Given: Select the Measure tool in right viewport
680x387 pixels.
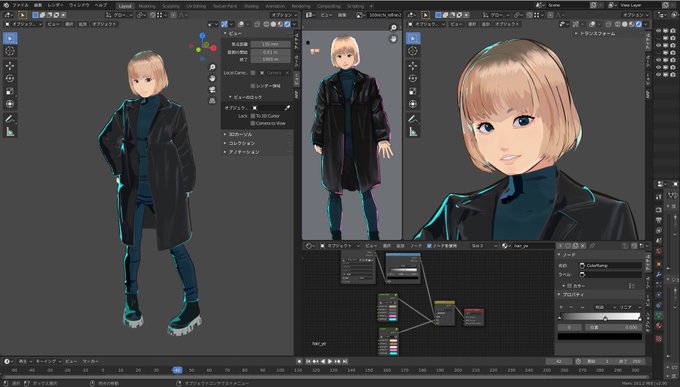Looking at the screenshot, I should (x=412, y=131).
